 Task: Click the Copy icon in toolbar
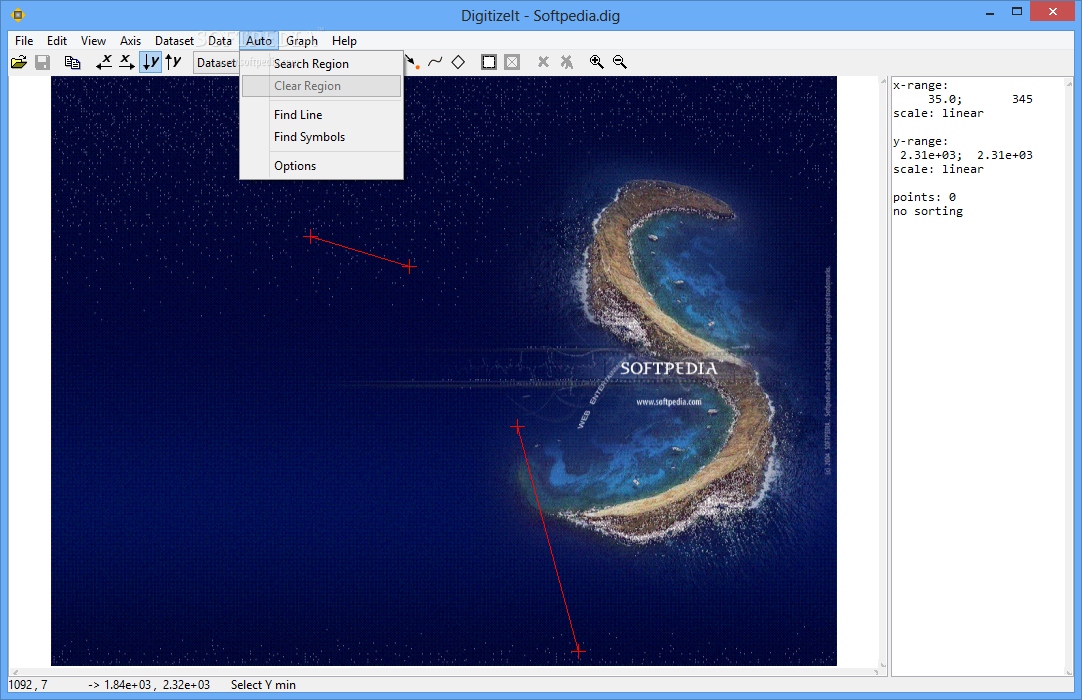click(x=72, y=62)
